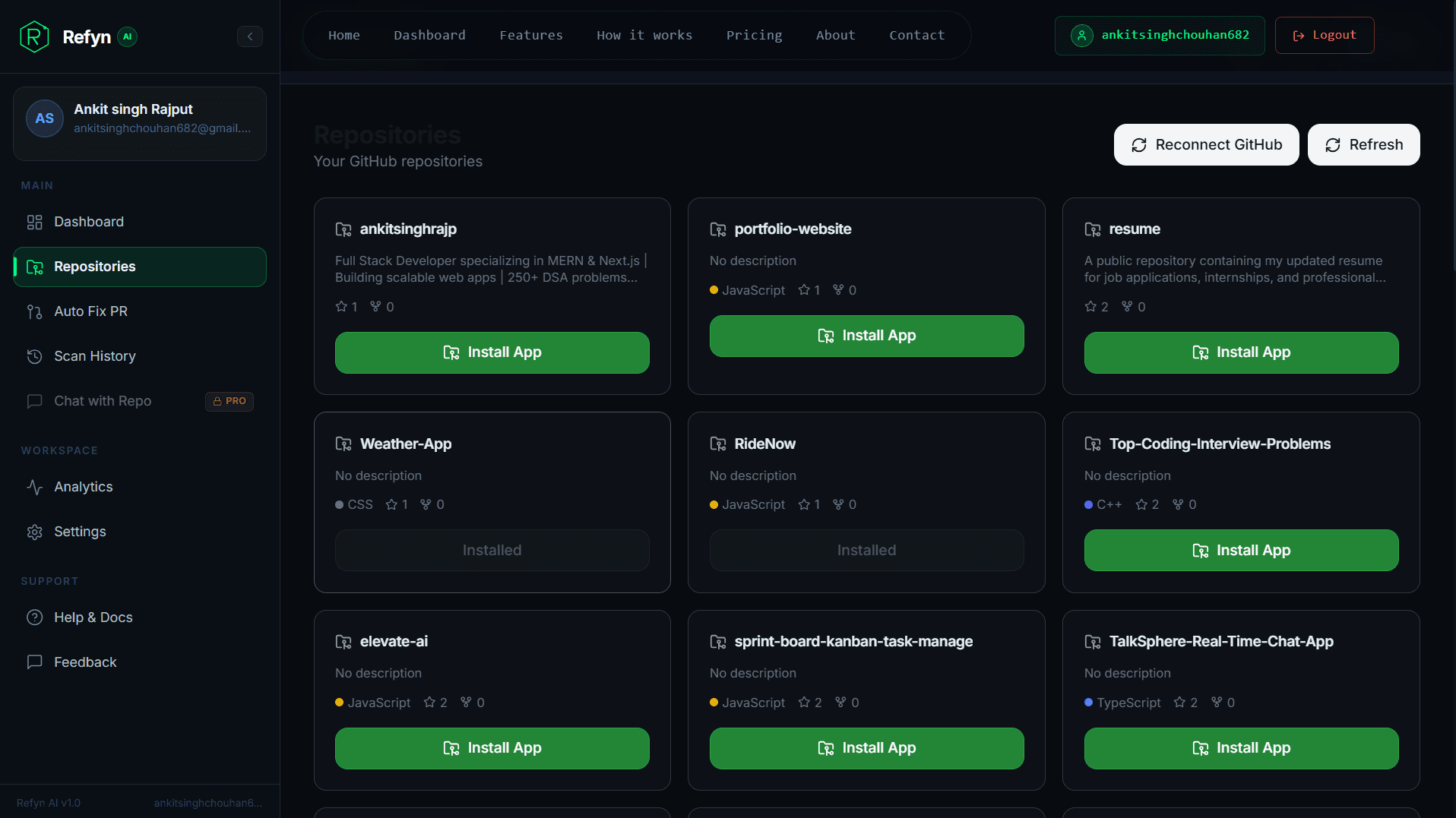Viewport: 1456px width, 818px height.
Task: Open the Feedback sidebar item
Action: coord(85,662)
